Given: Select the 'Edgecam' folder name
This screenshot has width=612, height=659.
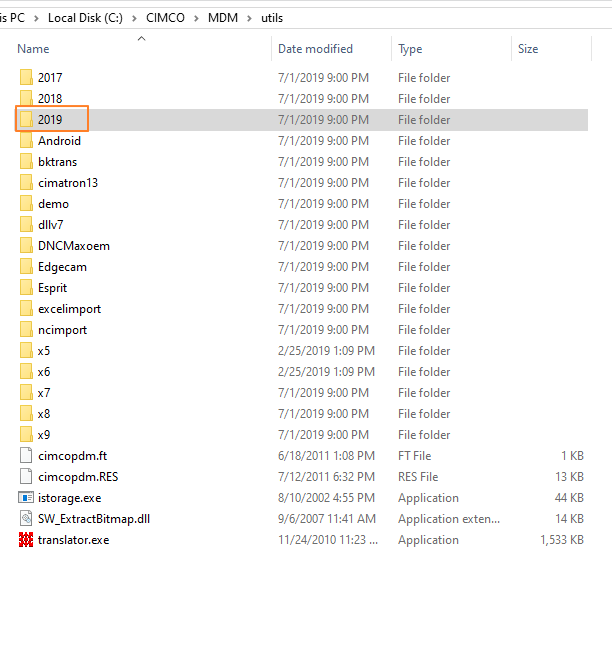Looking at the screenshot, I should (62, 267).
